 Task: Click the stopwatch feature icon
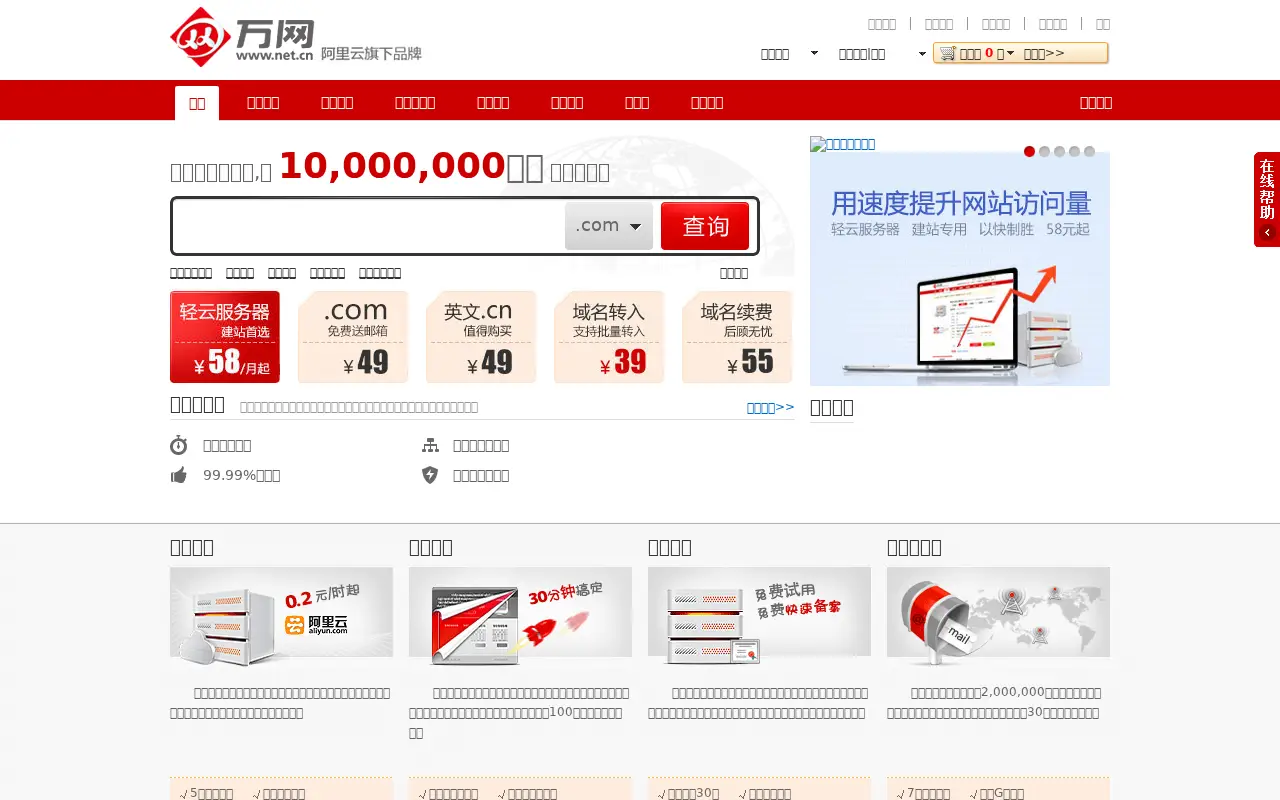179,445
